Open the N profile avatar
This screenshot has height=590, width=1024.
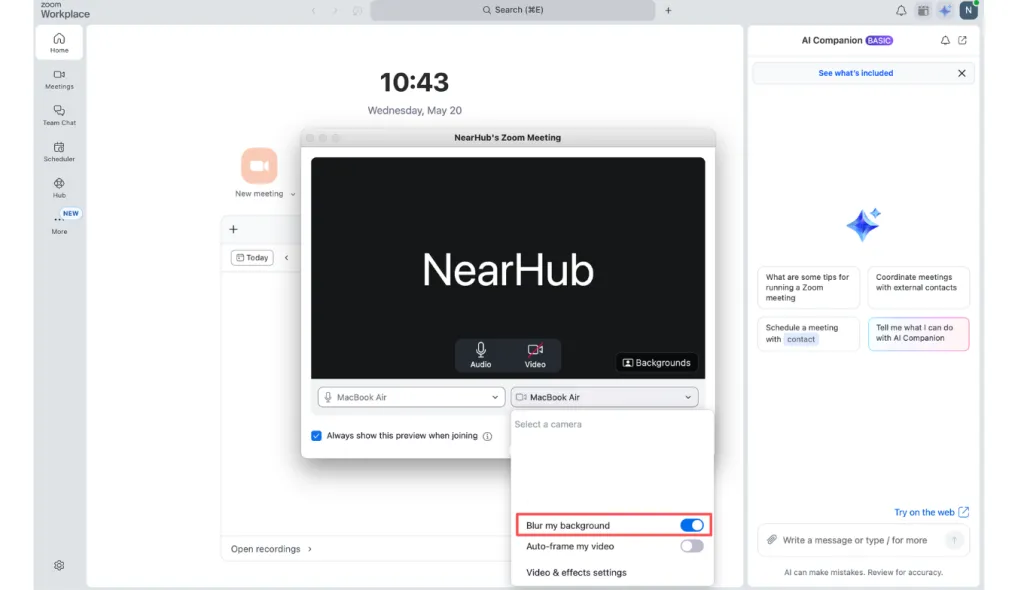tap(968, 10)
